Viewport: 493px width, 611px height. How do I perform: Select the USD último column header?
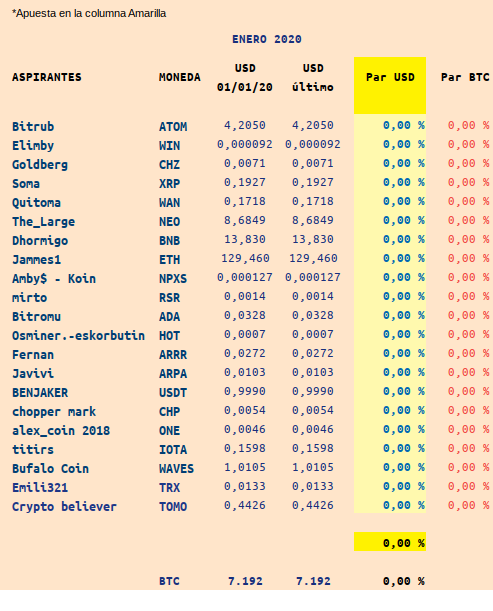pos(313,78)
